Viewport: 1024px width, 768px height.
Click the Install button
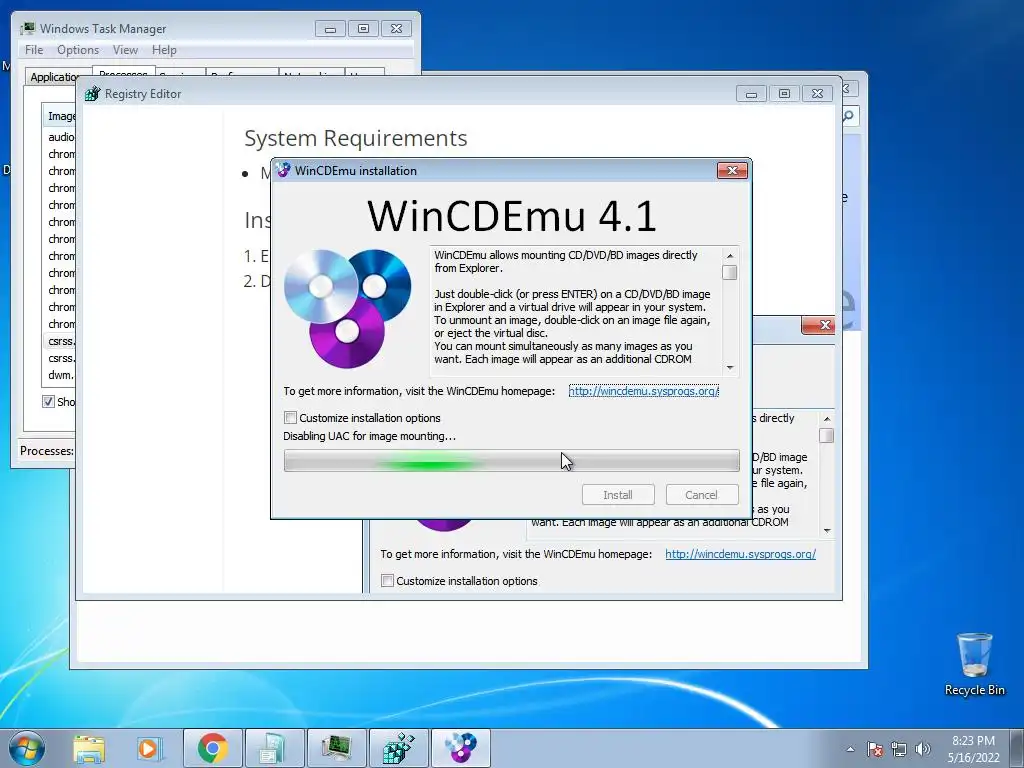coord(618,495)
